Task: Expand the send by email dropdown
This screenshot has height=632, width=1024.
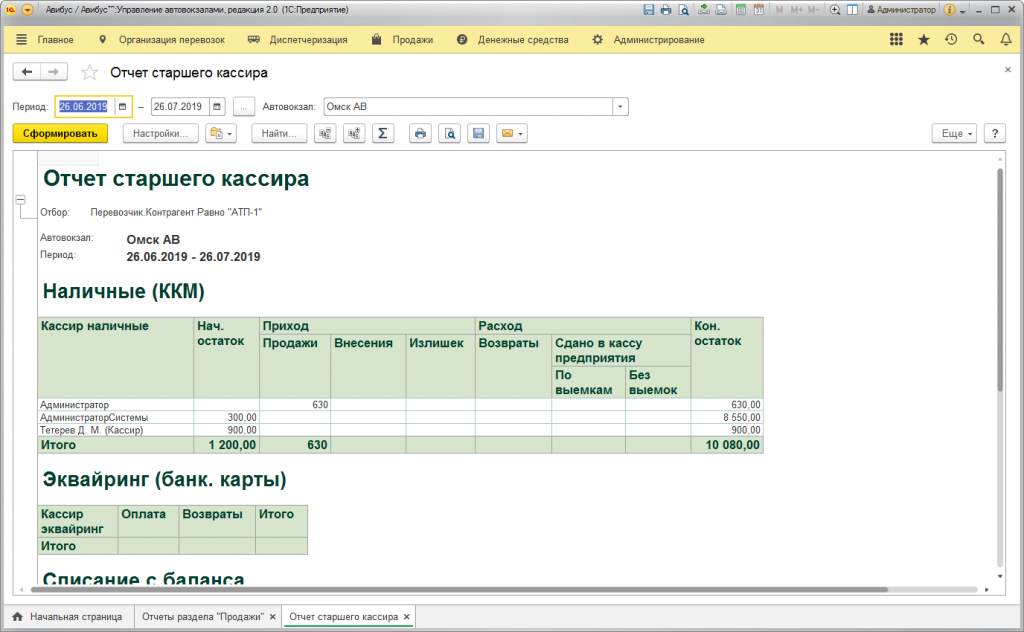Action: pyautogui.click(x=521, y=133)
